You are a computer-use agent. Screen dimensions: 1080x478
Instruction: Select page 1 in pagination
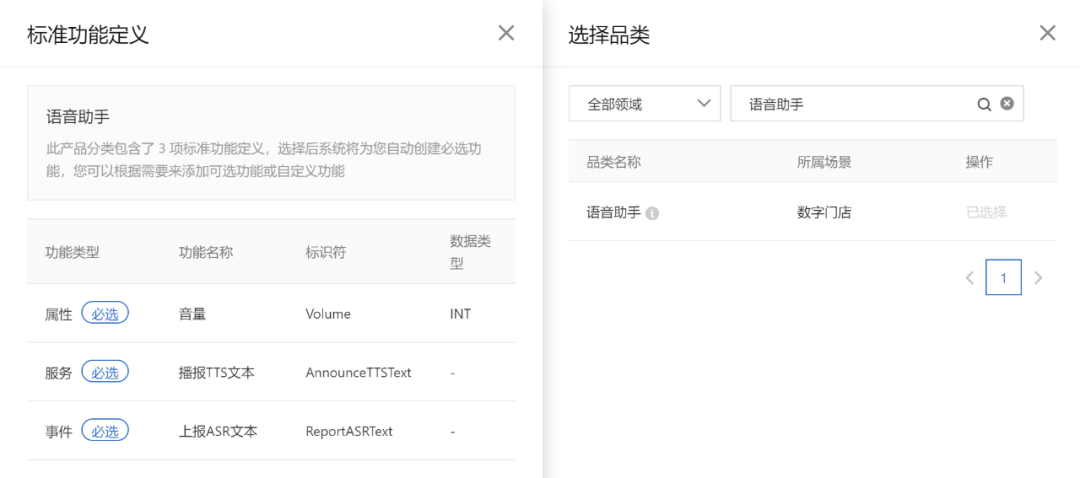click(x=1004, y=278)
